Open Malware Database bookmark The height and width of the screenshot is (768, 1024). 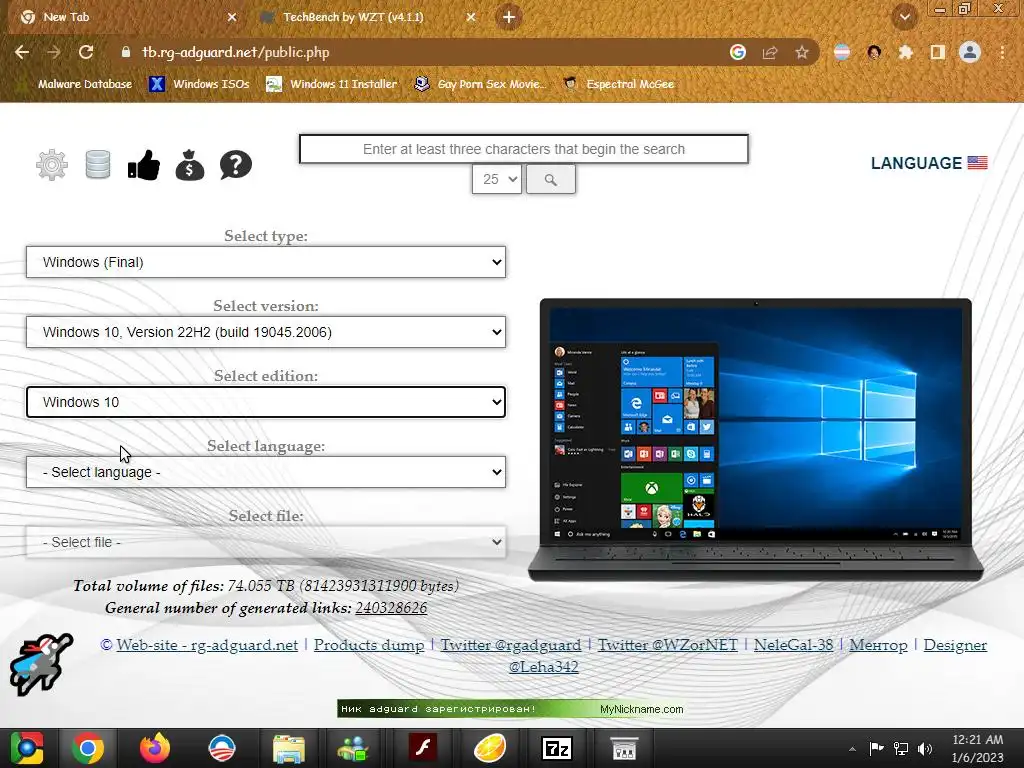(78, 84)
